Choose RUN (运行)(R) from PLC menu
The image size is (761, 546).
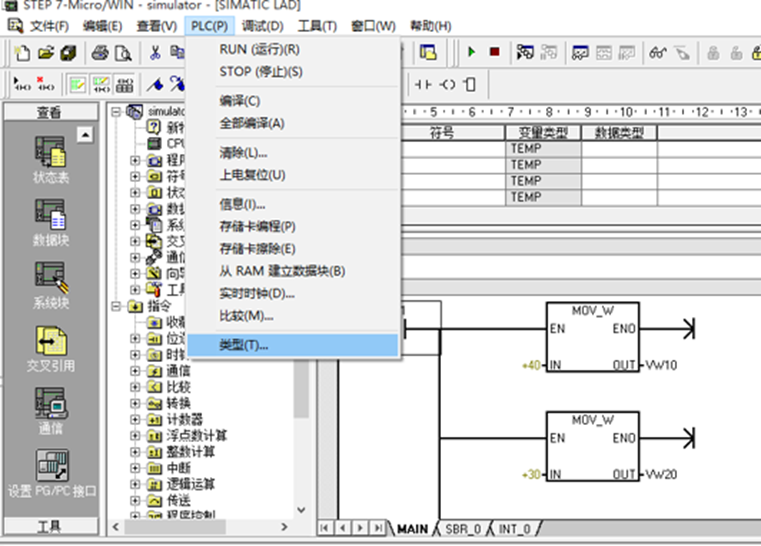pos(293,50)
